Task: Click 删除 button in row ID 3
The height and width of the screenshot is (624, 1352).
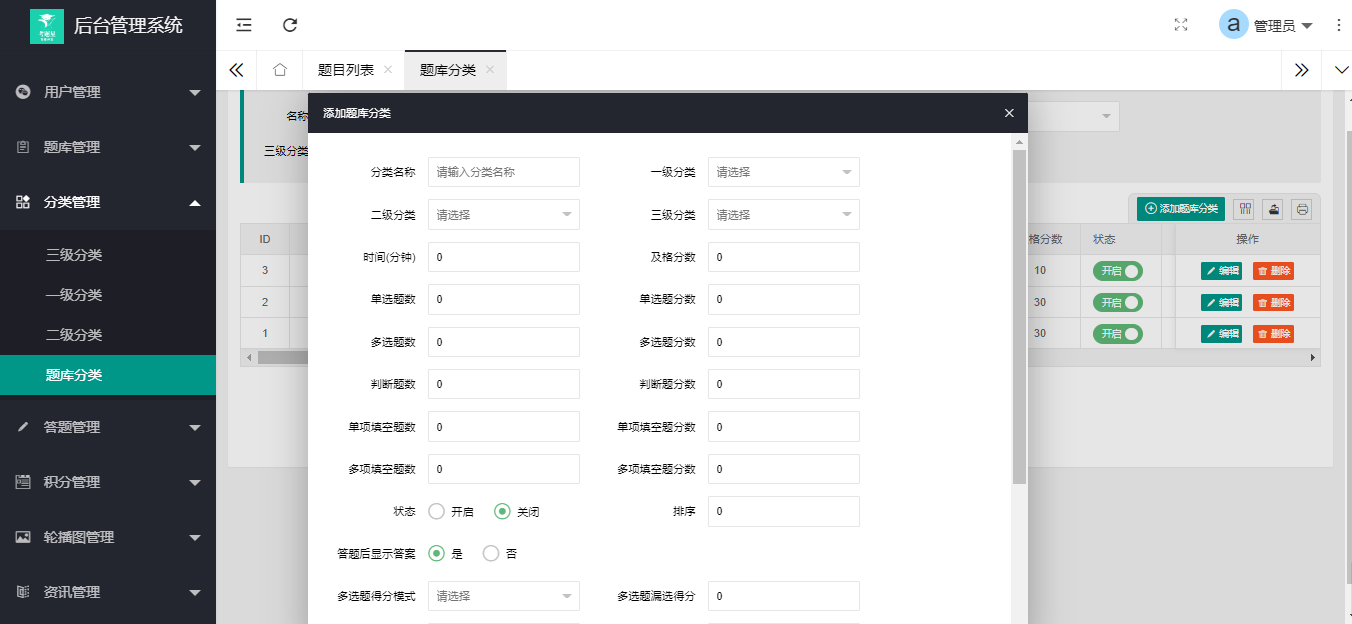Action: coord(1273,271)
